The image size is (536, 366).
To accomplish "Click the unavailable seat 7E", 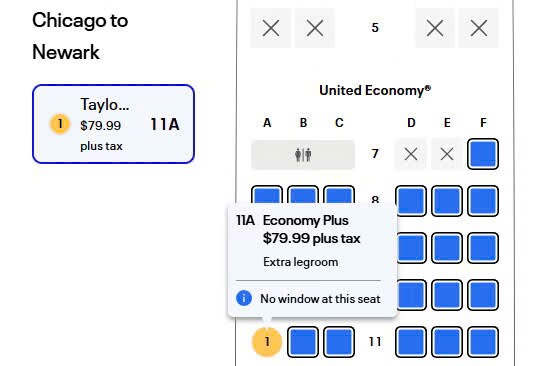I will coord(447,154).
